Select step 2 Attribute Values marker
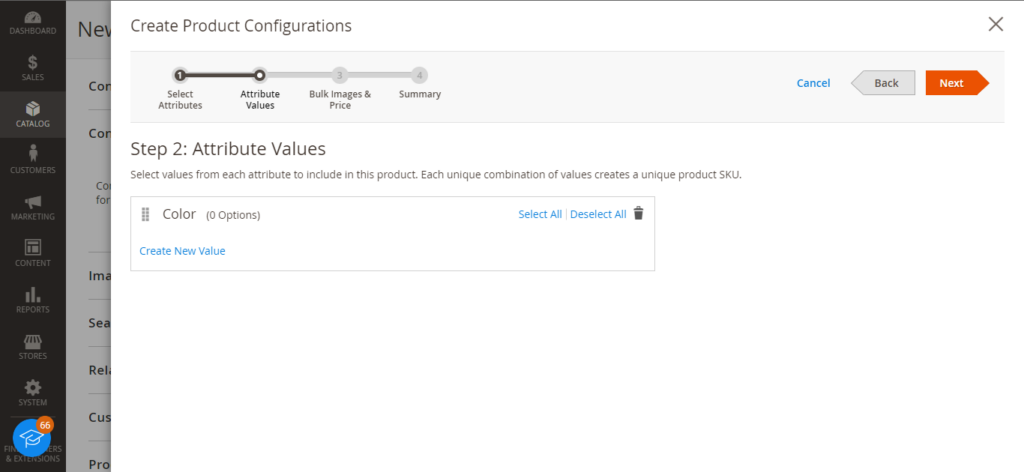The image size is (1024, 472). pos(260,75)
